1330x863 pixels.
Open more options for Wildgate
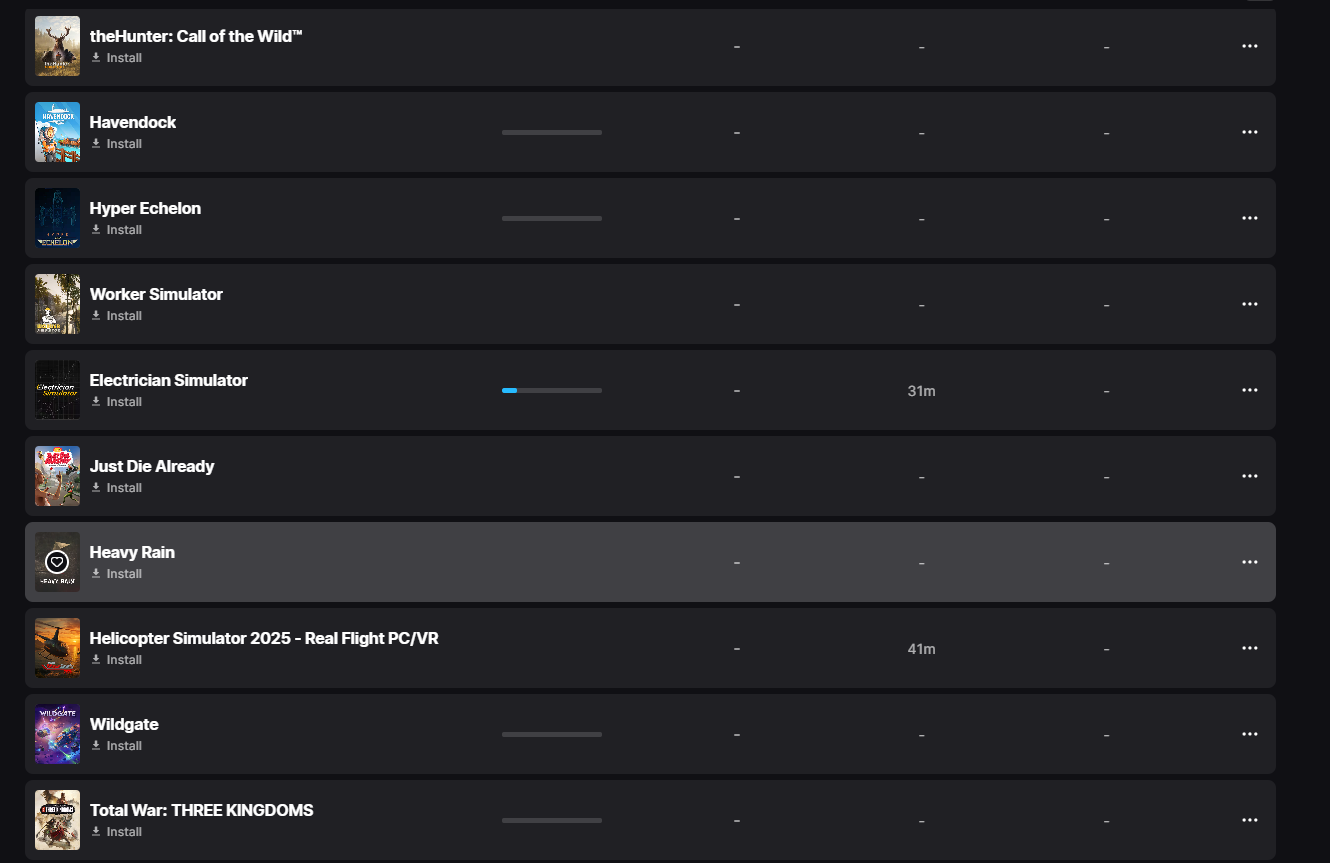(1249, 734)
